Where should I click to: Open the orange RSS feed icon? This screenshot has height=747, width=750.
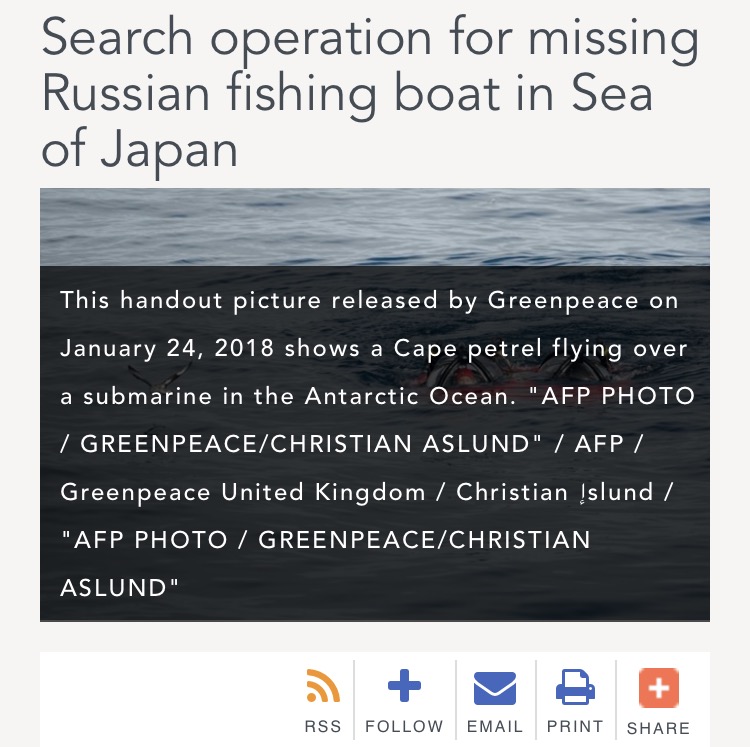[323, 687]
